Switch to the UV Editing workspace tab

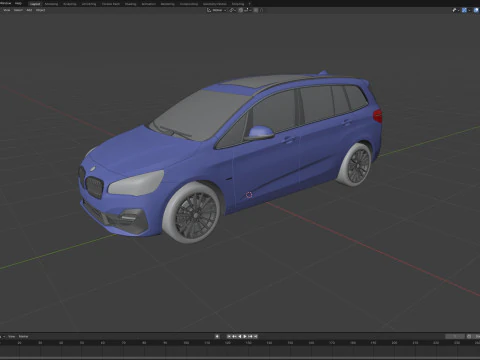89,4
